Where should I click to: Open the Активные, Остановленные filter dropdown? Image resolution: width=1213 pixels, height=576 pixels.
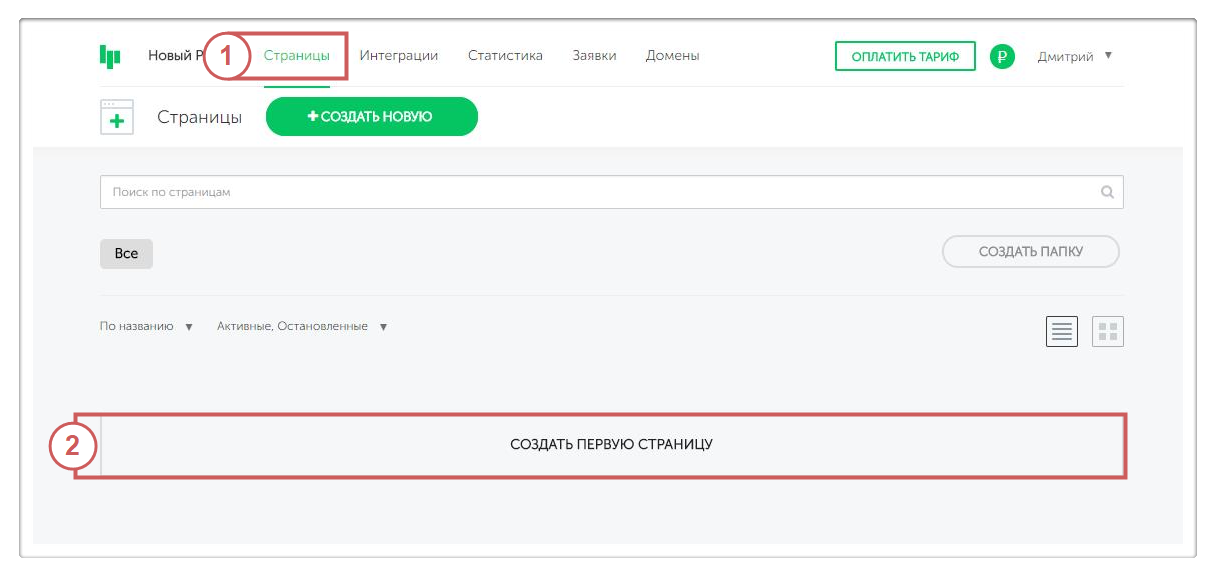pos(302,327)
